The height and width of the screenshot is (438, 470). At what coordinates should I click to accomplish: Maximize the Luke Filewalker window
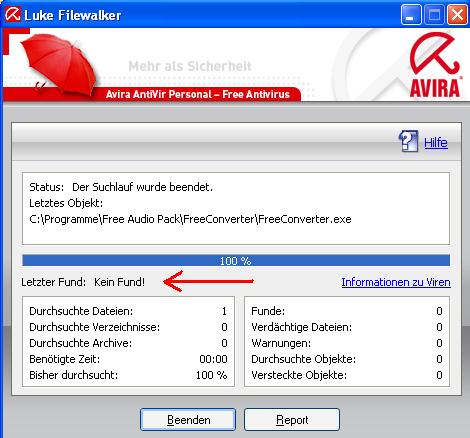(x=434, y=15)
